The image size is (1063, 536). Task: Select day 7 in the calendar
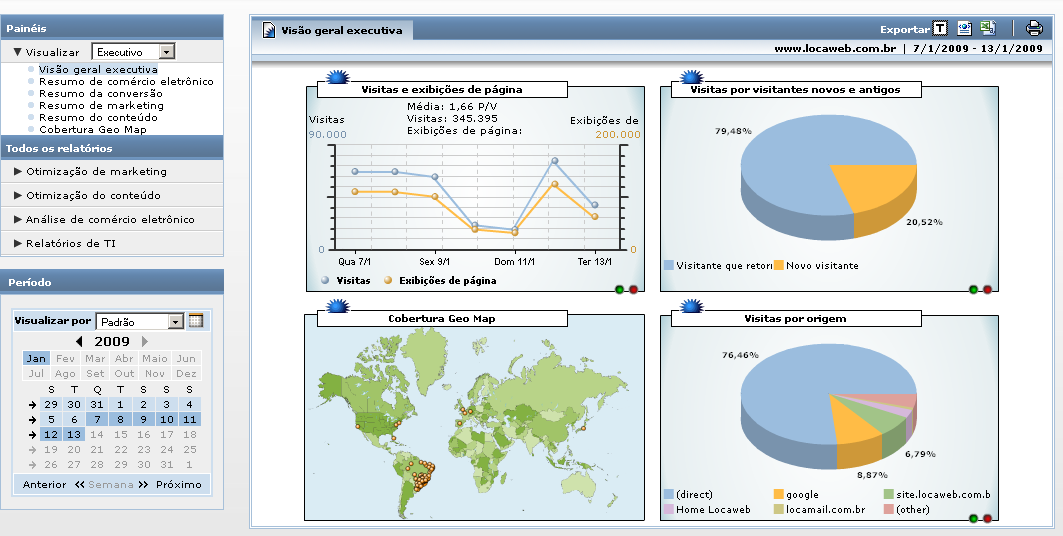click(x=97, y=419)
